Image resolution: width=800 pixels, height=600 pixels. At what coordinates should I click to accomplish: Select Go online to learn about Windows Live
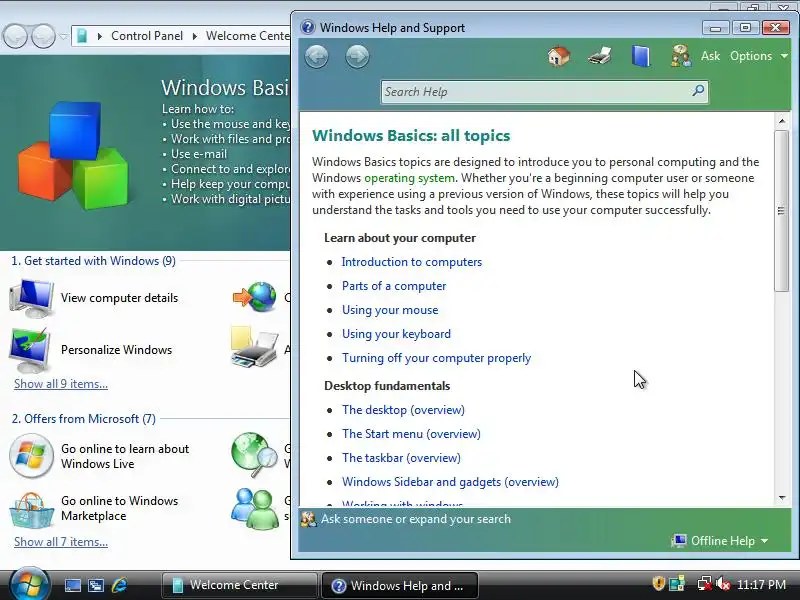(x=125, y=456)
